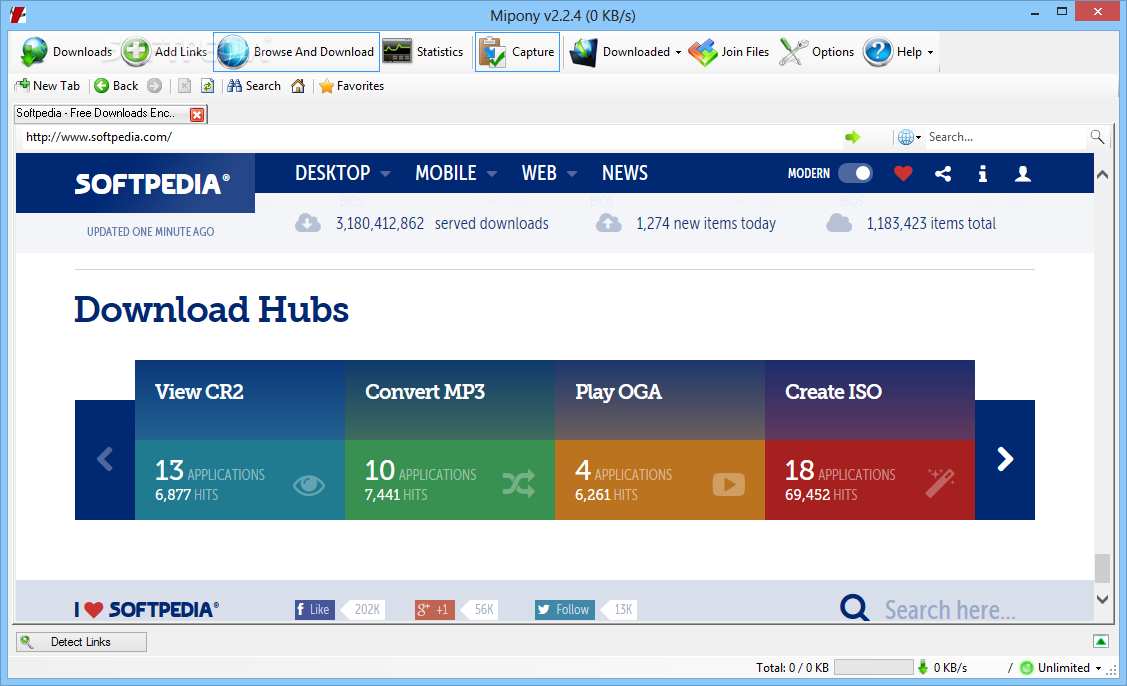The image size is (1127, 686).
Task: Open Options with the tools icon
Action: pos(817,52)
